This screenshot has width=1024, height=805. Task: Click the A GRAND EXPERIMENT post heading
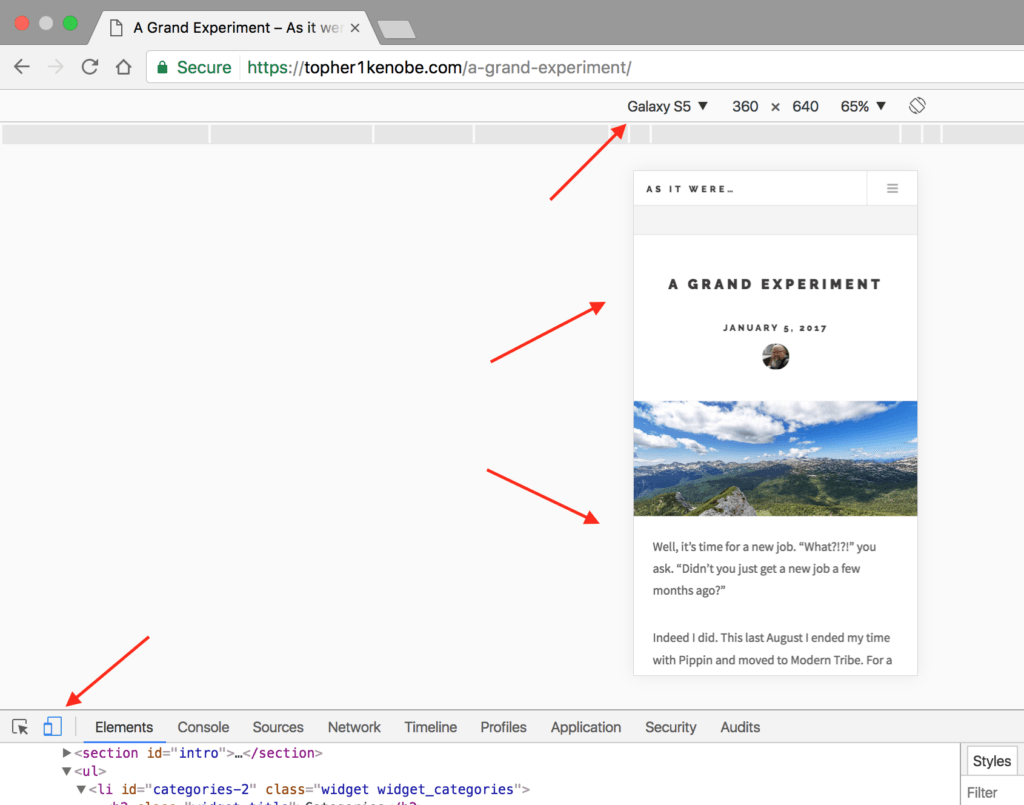[x=775, y=284]
